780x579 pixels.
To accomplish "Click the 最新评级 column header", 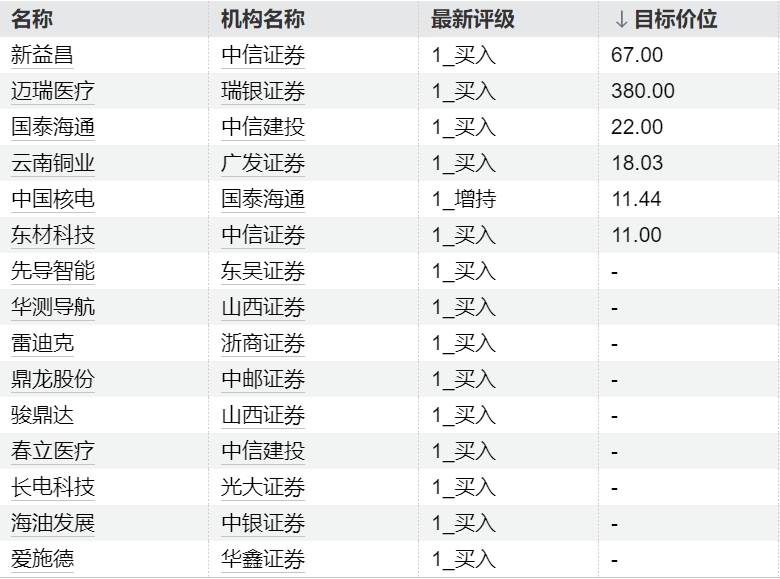I will tap(473, 19).
